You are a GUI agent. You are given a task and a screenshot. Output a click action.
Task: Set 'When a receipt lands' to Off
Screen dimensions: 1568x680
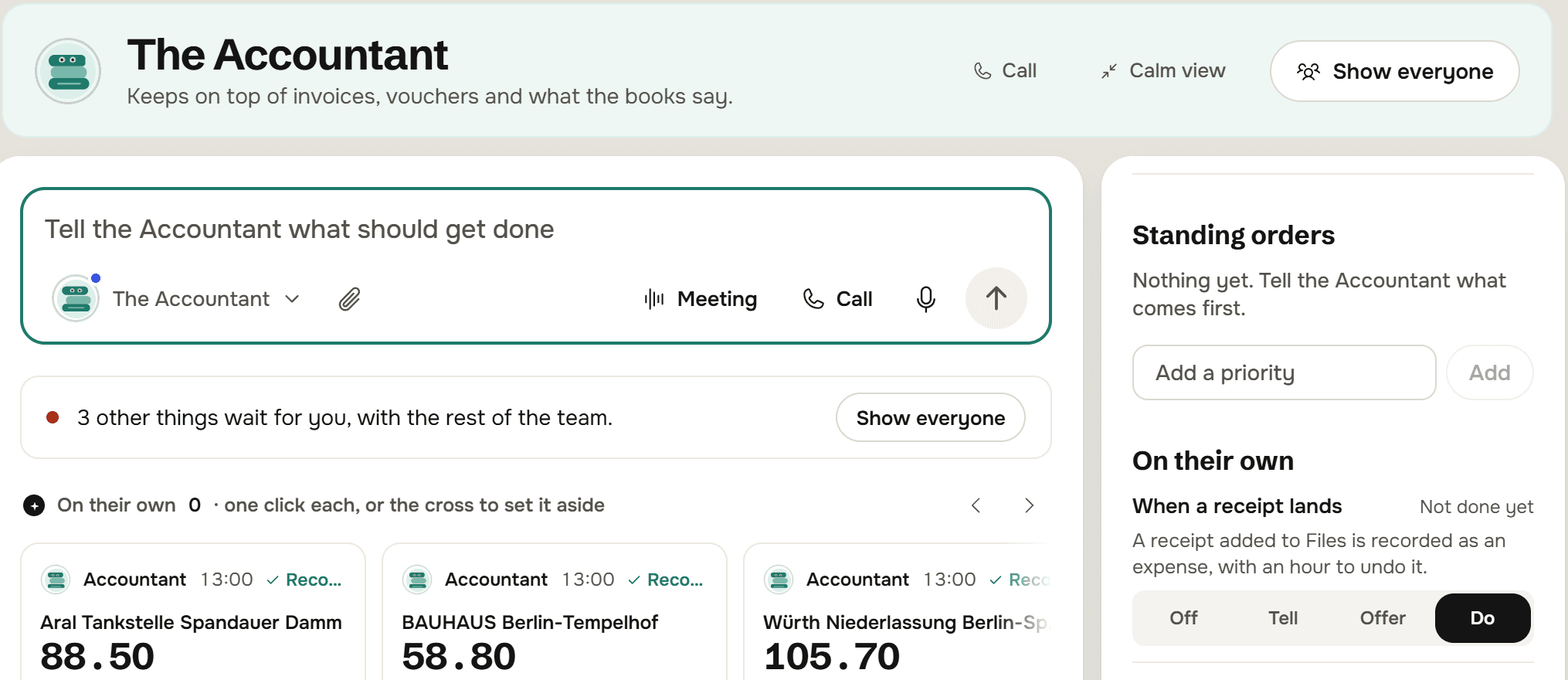[1183, 618]
